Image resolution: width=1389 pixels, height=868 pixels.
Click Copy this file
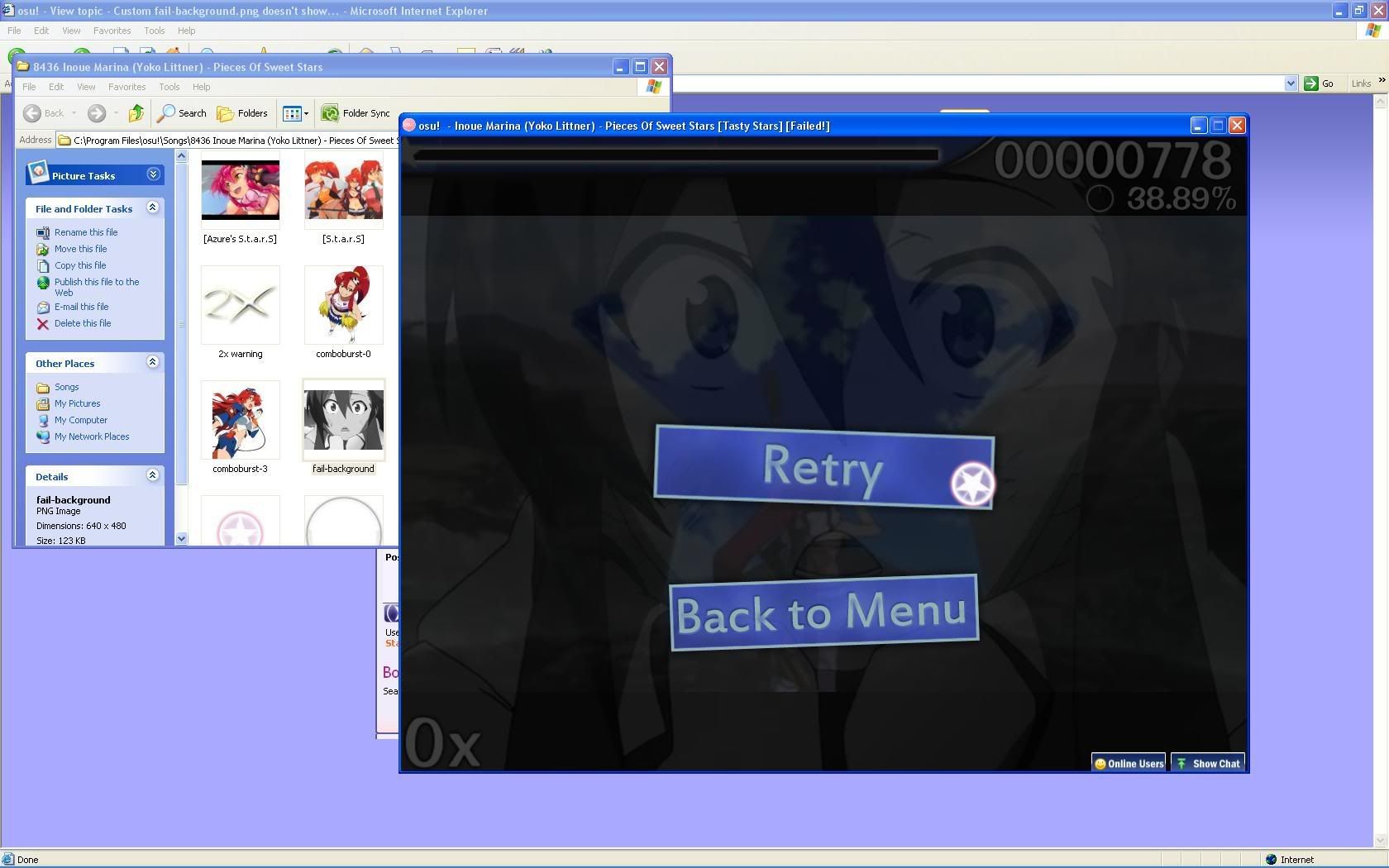coord(80,265)
